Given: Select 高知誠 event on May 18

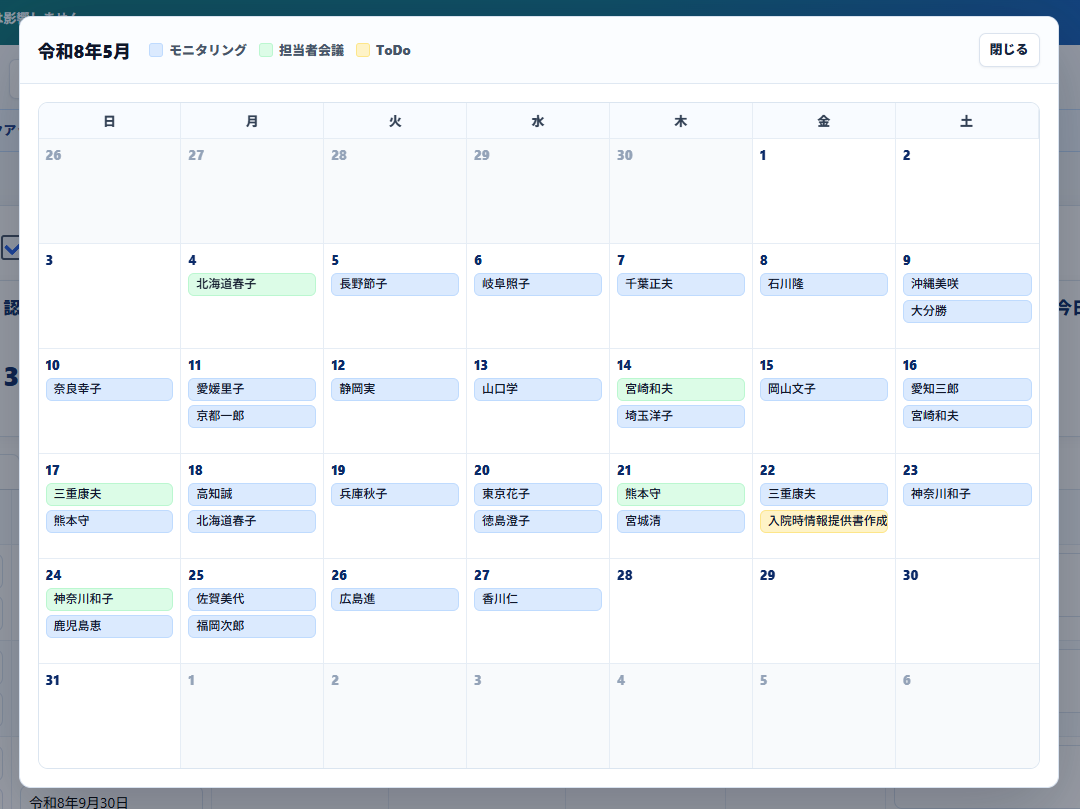Looking at the screenshot, I should 252,494.
